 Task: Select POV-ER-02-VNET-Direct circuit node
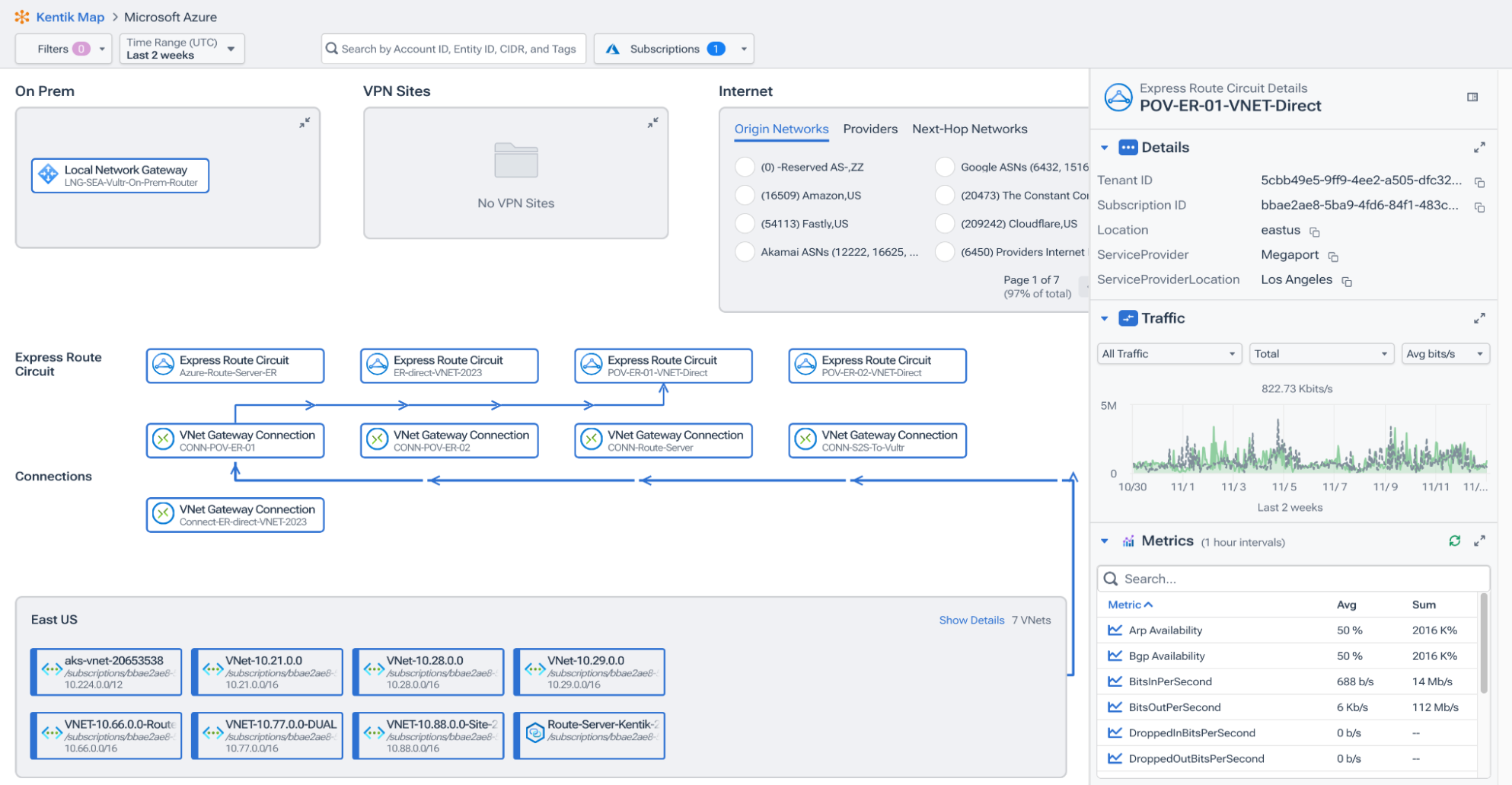[877, 365]
